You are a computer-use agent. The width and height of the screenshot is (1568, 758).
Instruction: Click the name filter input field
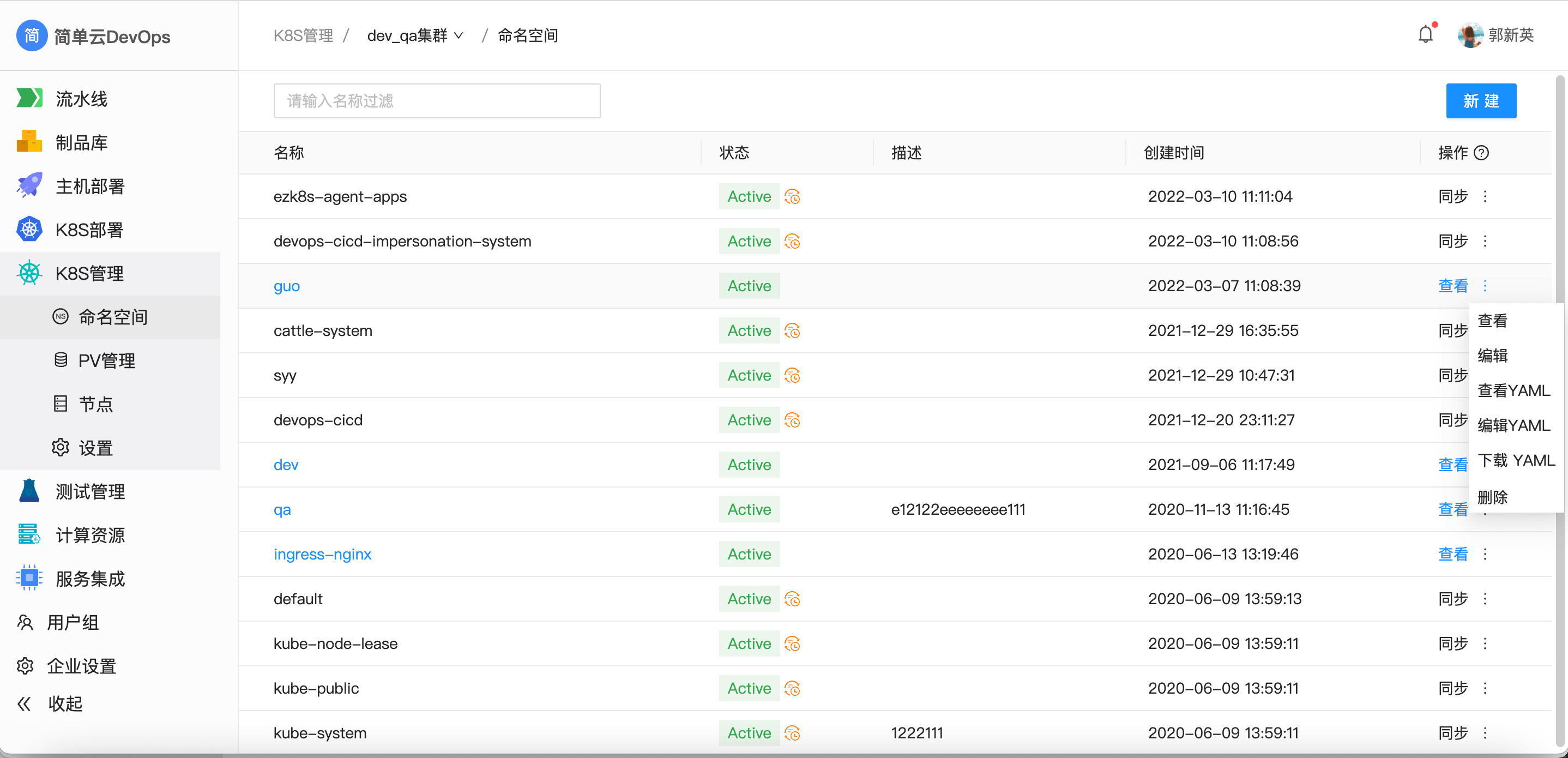[x=437, y=101]
